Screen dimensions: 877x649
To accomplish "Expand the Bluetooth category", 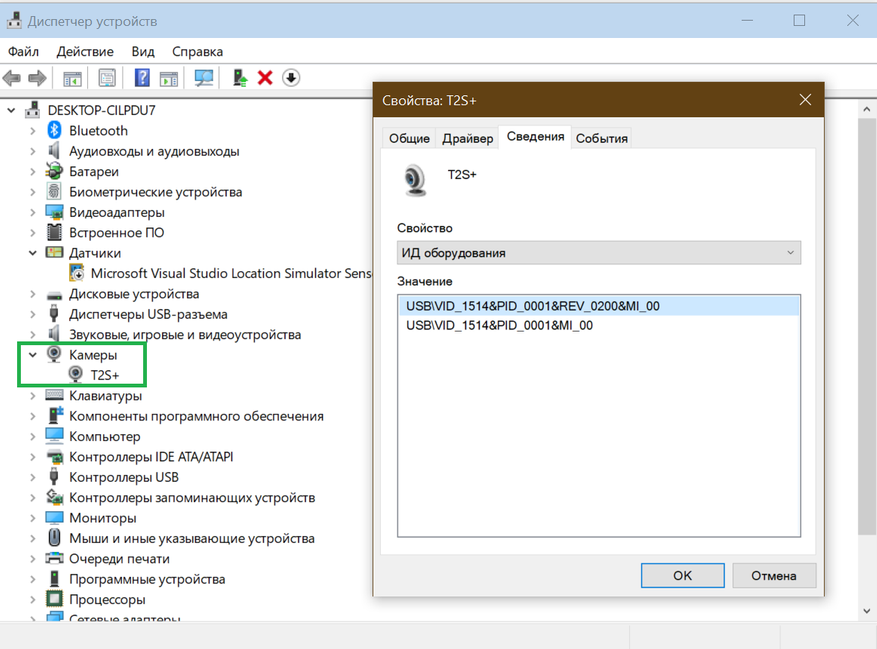I will 32,131.
